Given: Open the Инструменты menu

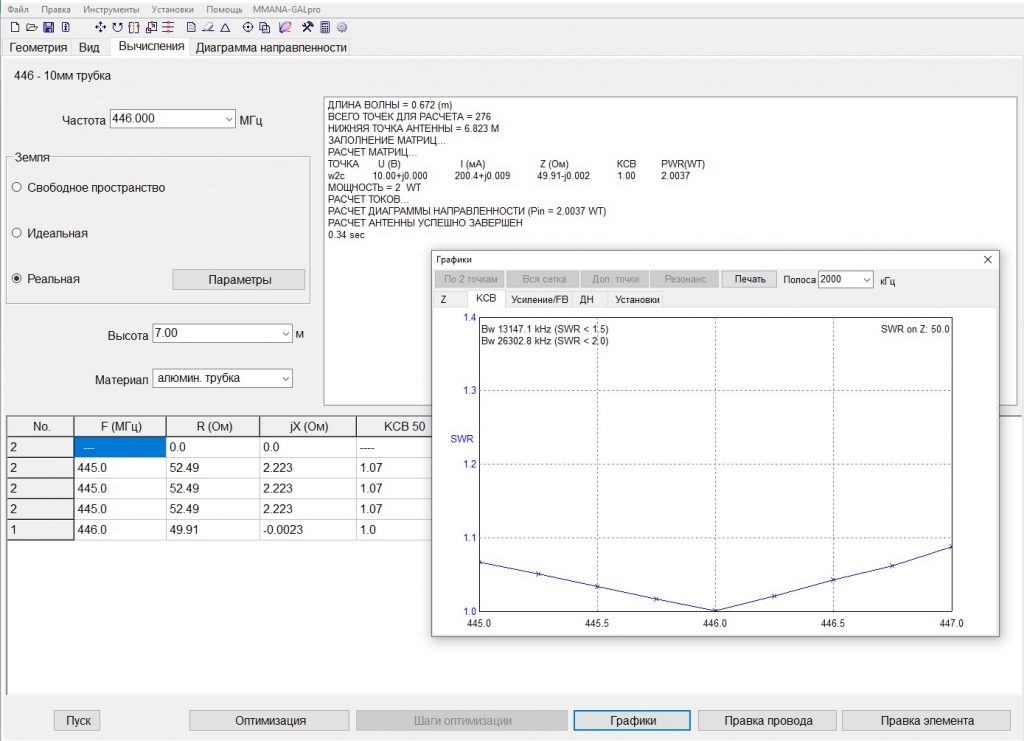Looking at the screenshot, I should pyautogui.click(x=111, y=8).
